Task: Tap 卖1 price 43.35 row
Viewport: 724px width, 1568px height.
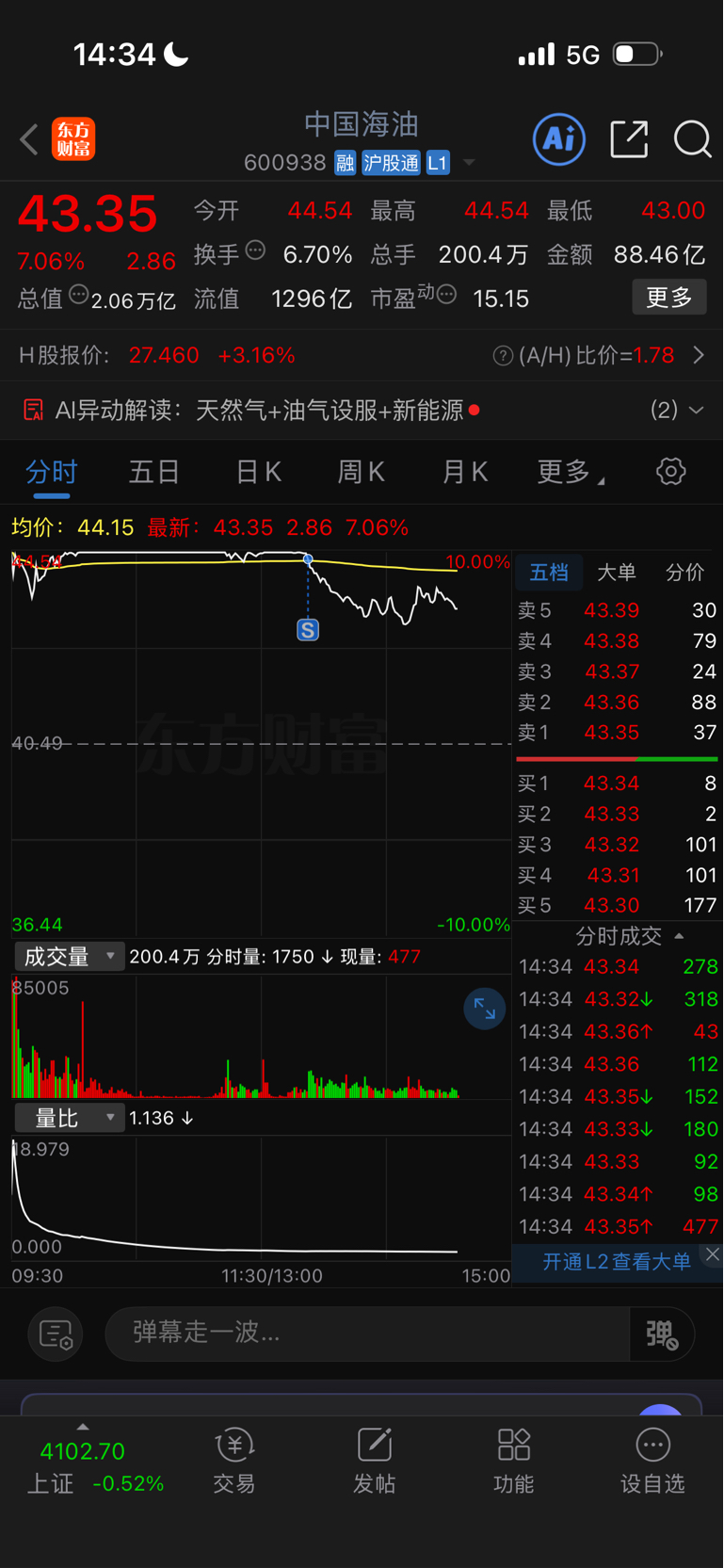Action: click(617, 733)
